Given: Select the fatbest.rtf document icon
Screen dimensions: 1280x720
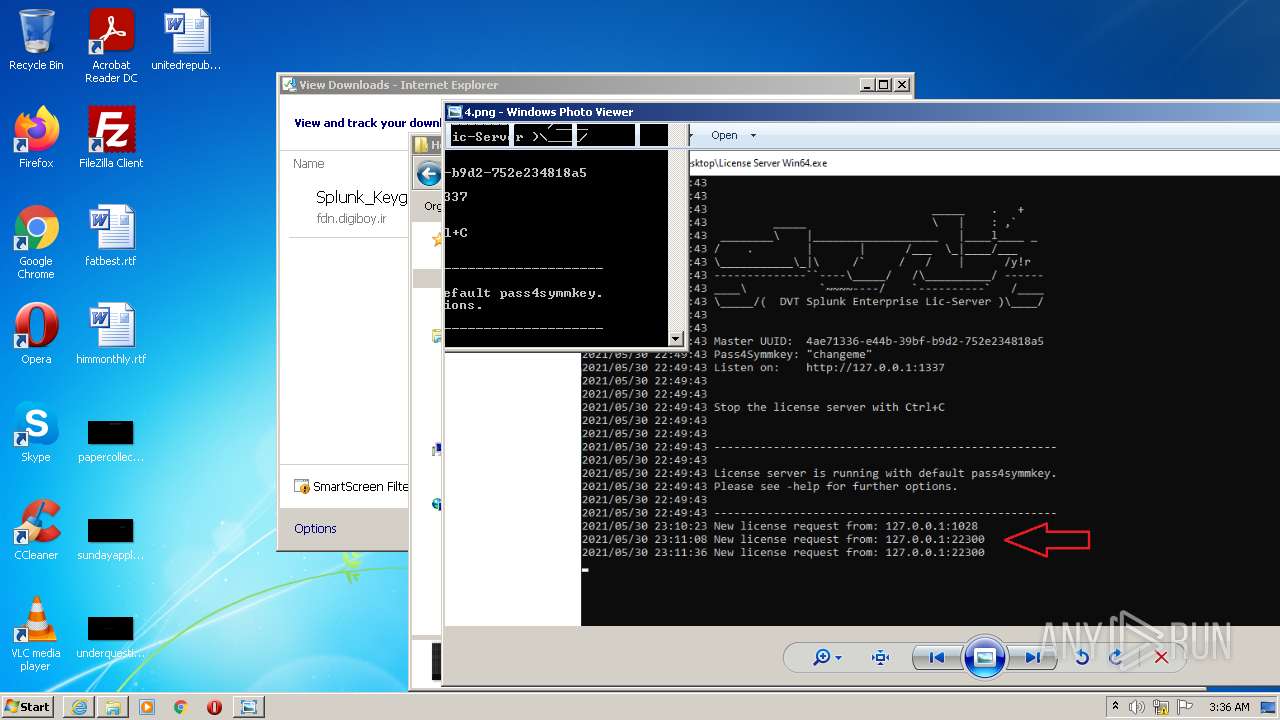Looking at the screenshot, I should click(x=111, y=236).
